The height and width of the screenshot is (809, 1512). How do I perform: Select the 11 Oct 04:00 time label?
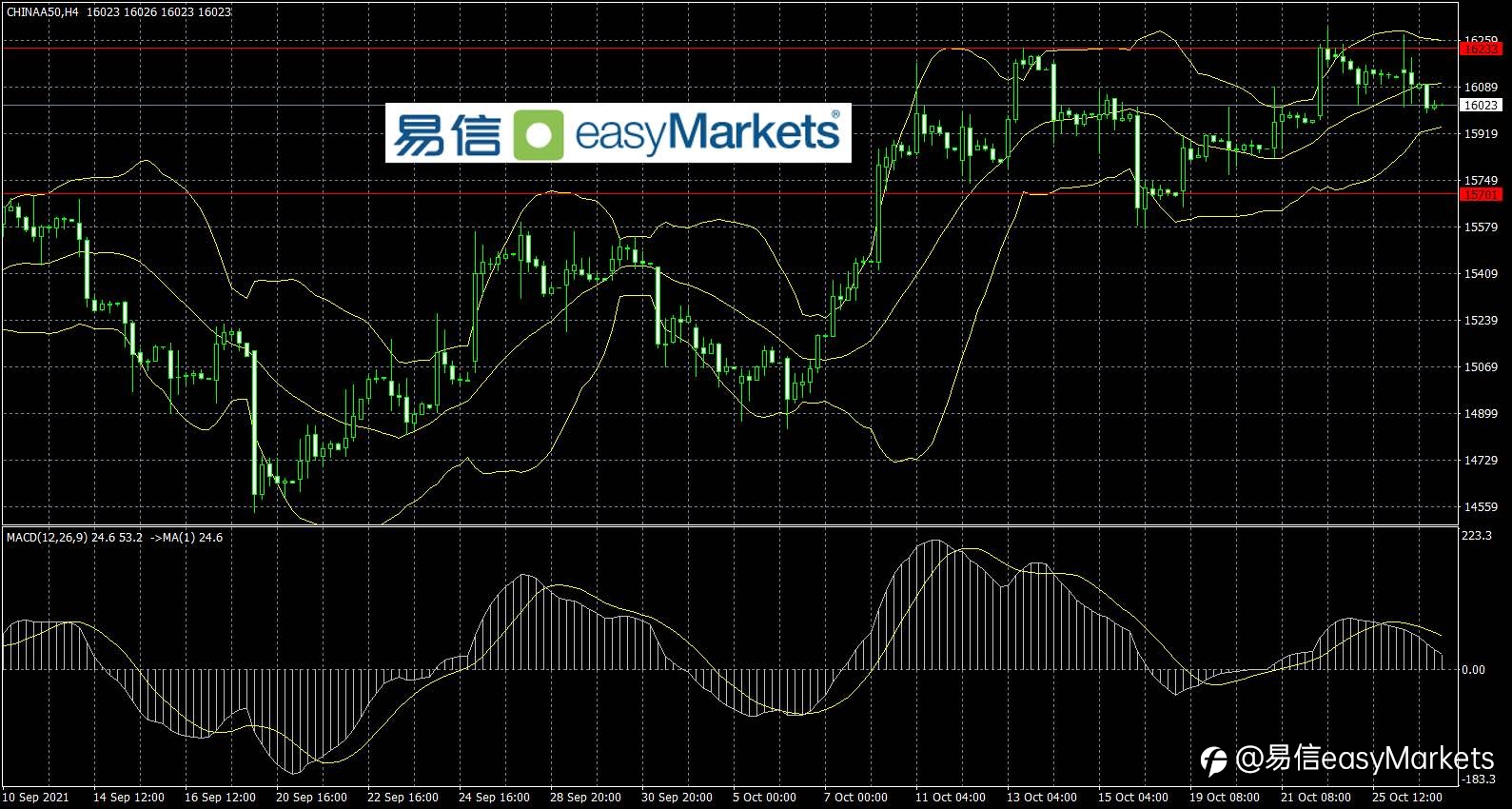coord(951,798)
